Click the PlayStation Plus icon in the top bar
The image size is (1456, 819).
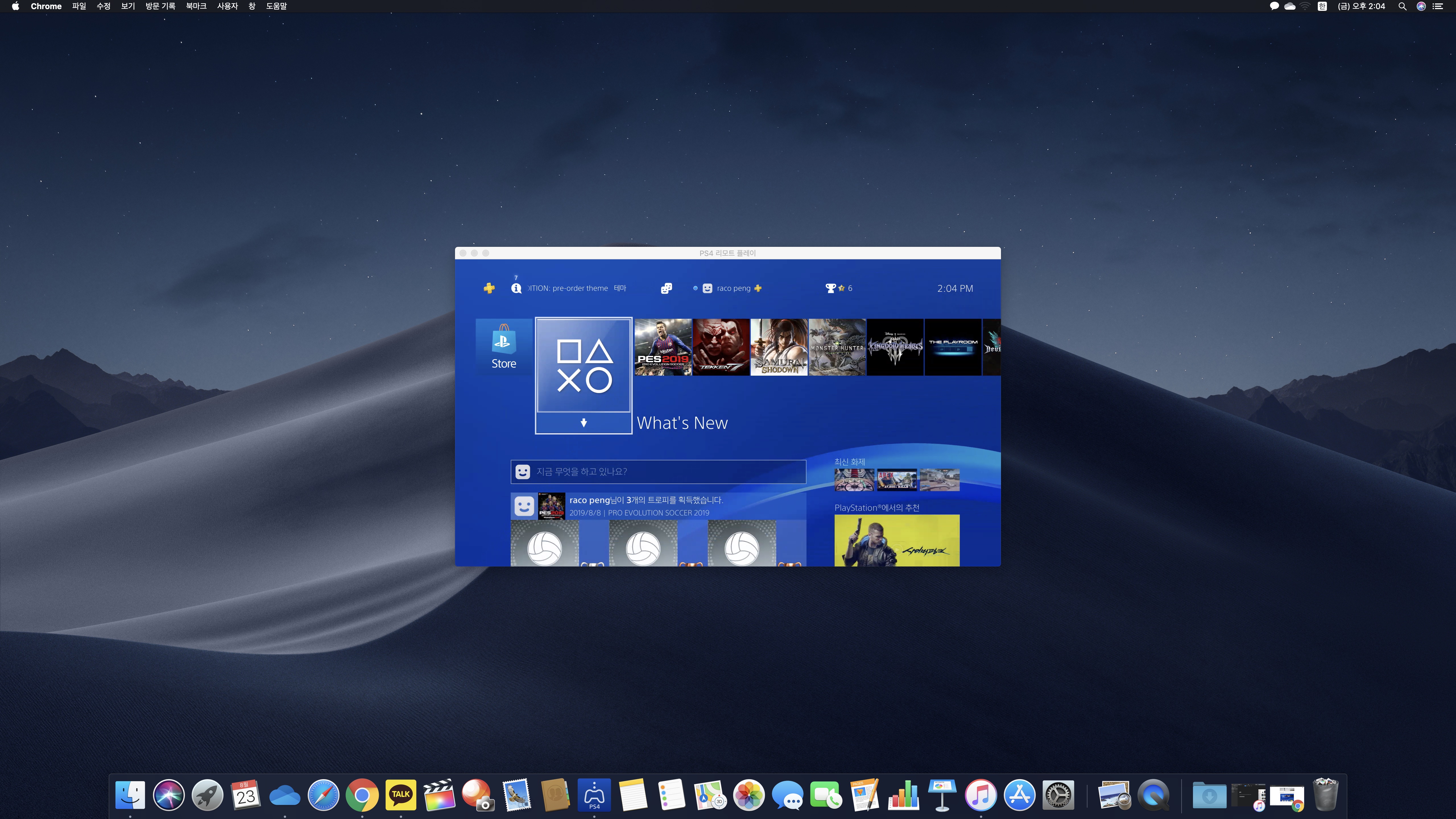coord(489,288)
